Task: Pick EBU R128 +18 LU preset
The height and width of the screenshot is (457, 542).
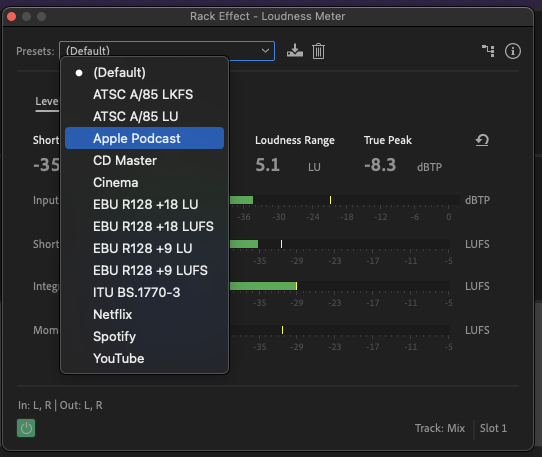Action: pos(144,204)
